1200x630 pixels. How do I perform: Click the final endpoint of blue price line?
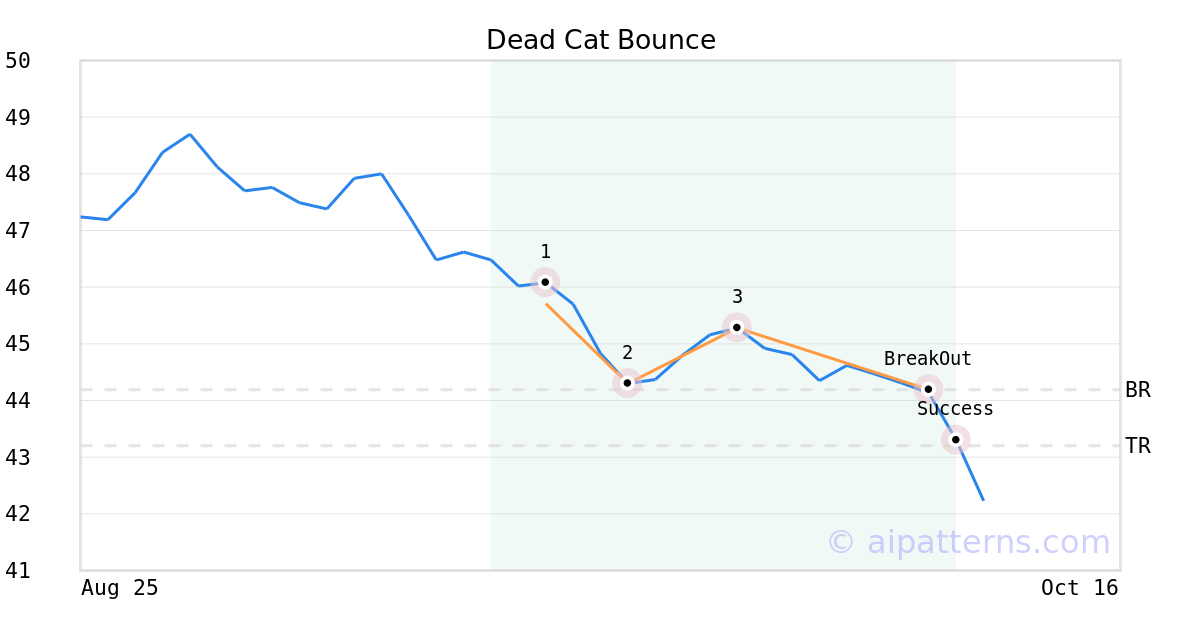(983, 499)
